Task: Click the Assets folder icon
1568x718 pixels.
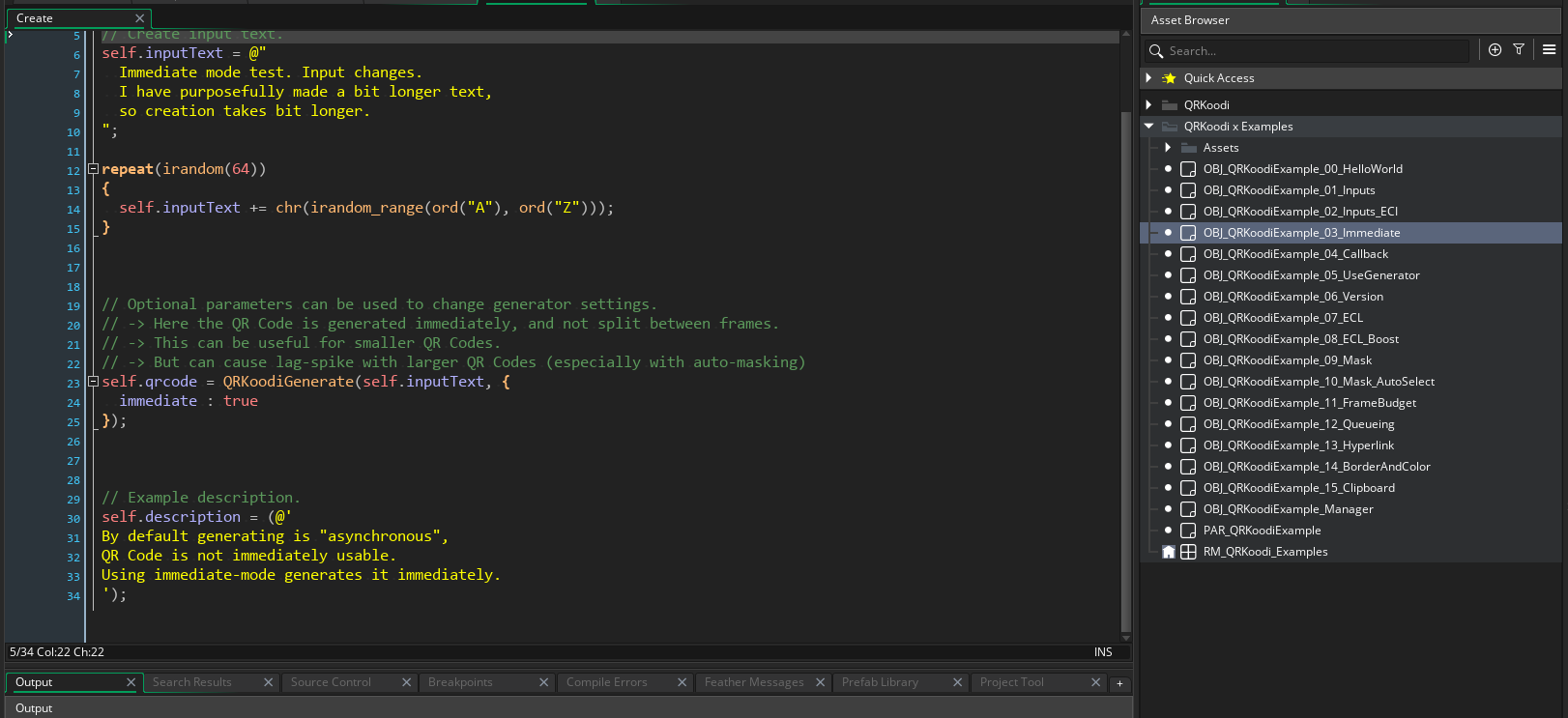Action: (1189, 148)
